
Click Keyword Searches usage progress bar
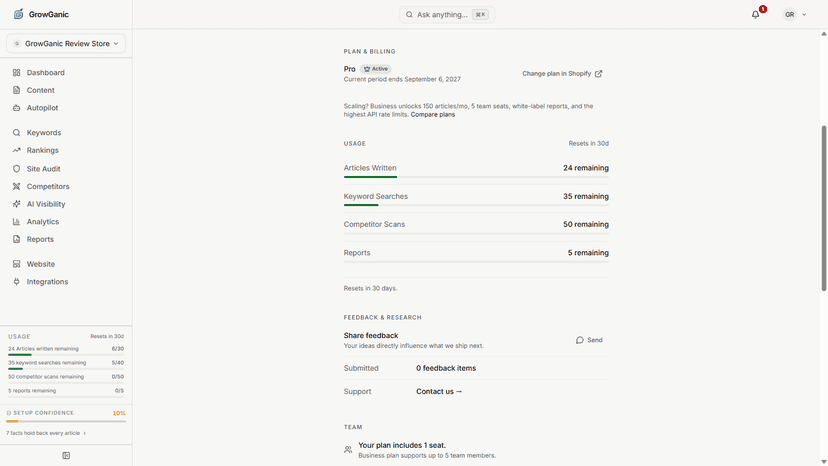pyautogui.click(x=476, y=205)
